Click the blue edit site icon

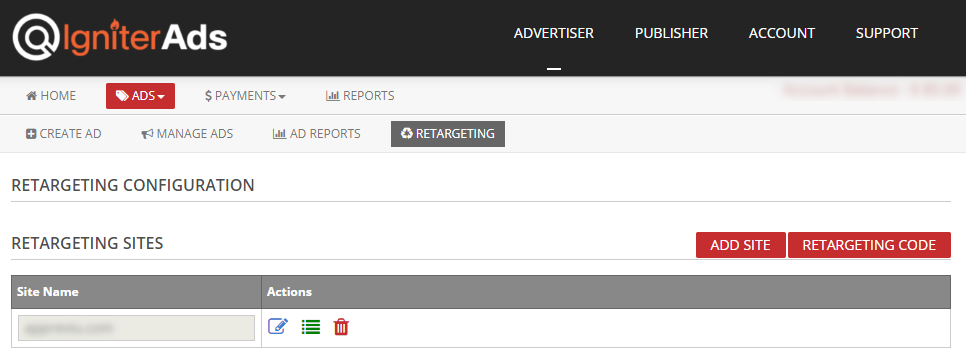pyautogui.click(x=278, y=327)
